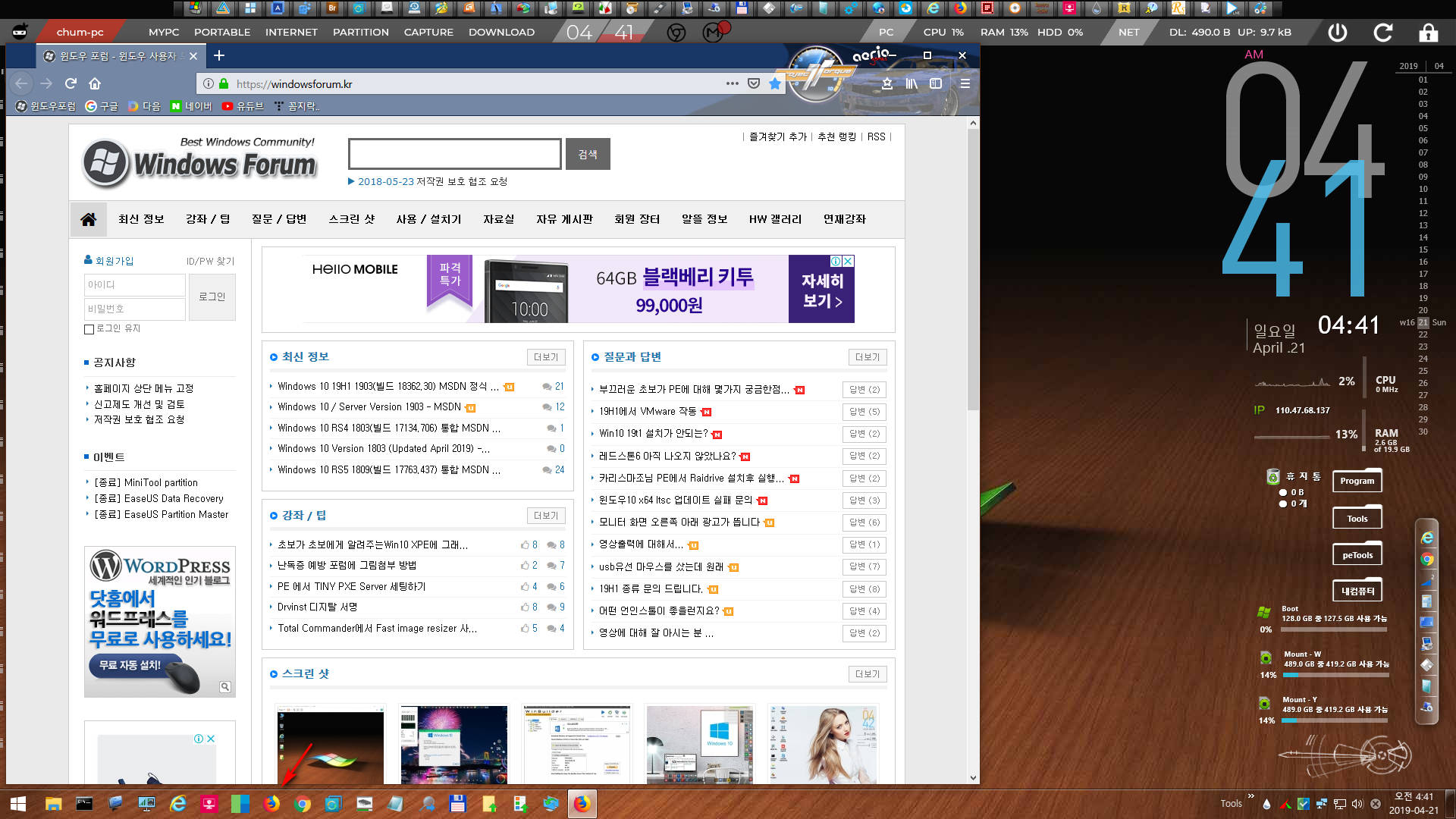
Task: Open 네이버 bookmark in toolbar
Action: 191,106
